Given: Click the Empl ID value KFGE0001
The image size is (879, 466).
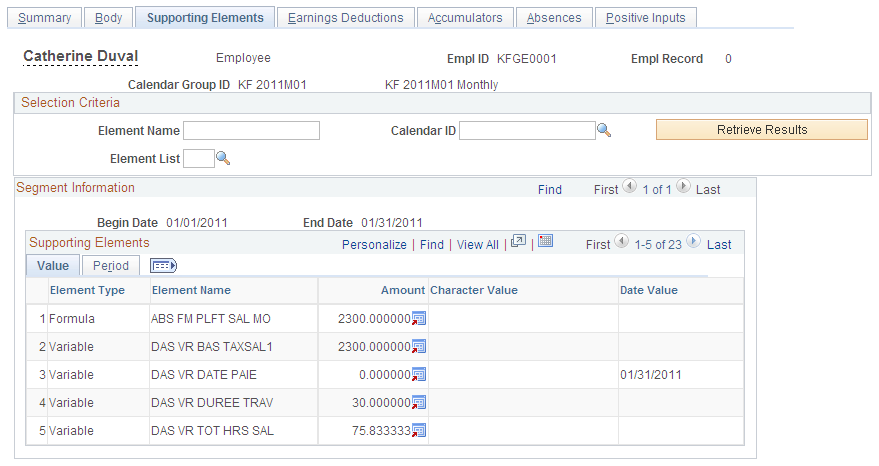Looking at the screenshot, I should click(526, 59).
